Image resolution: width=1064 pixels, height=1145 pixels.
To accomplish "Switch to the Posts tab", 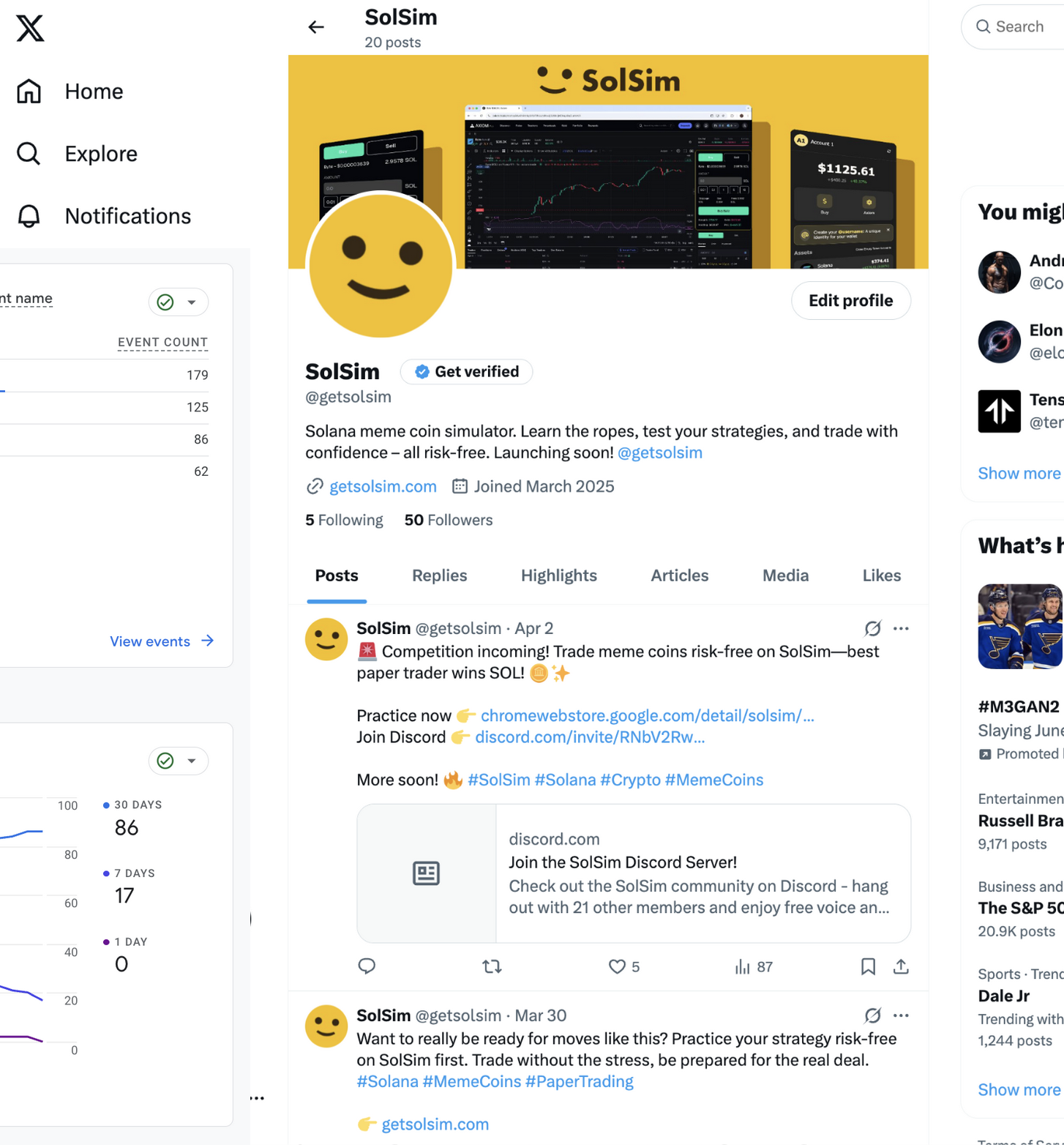I will click(337, 576).
